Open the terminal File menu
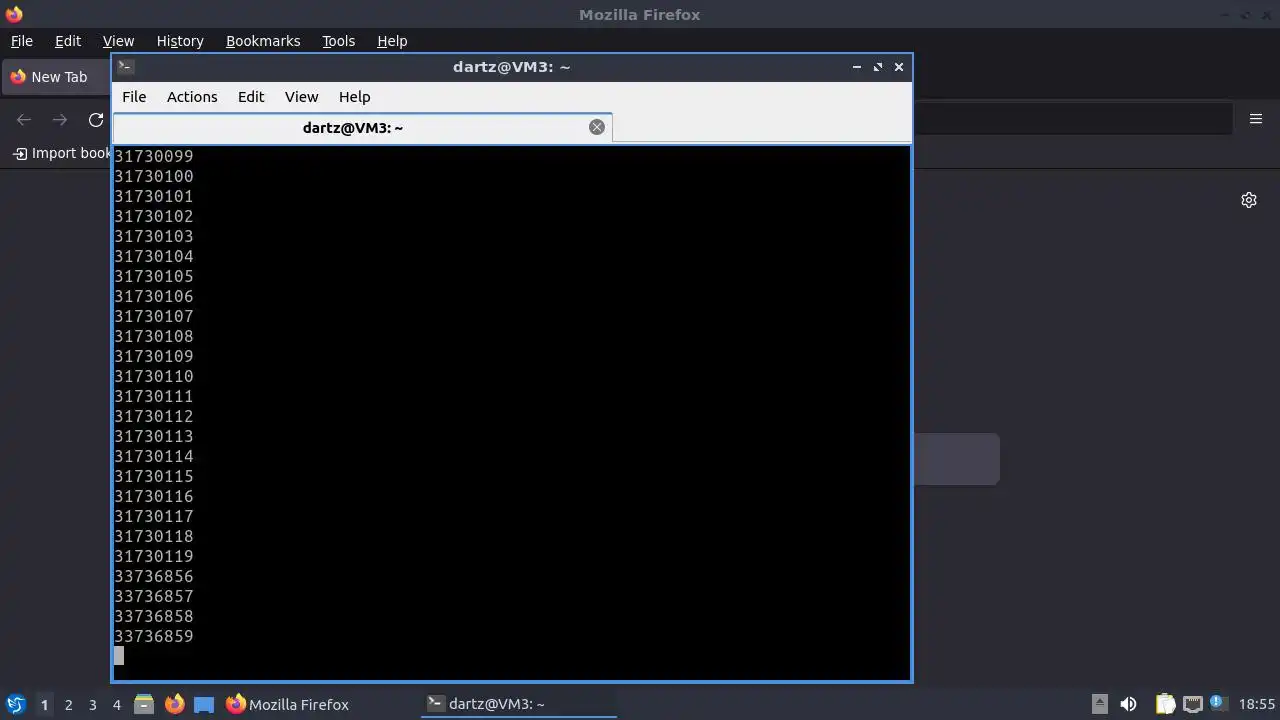The height and width of the screenshot is (720, 1280). [134, 97]
